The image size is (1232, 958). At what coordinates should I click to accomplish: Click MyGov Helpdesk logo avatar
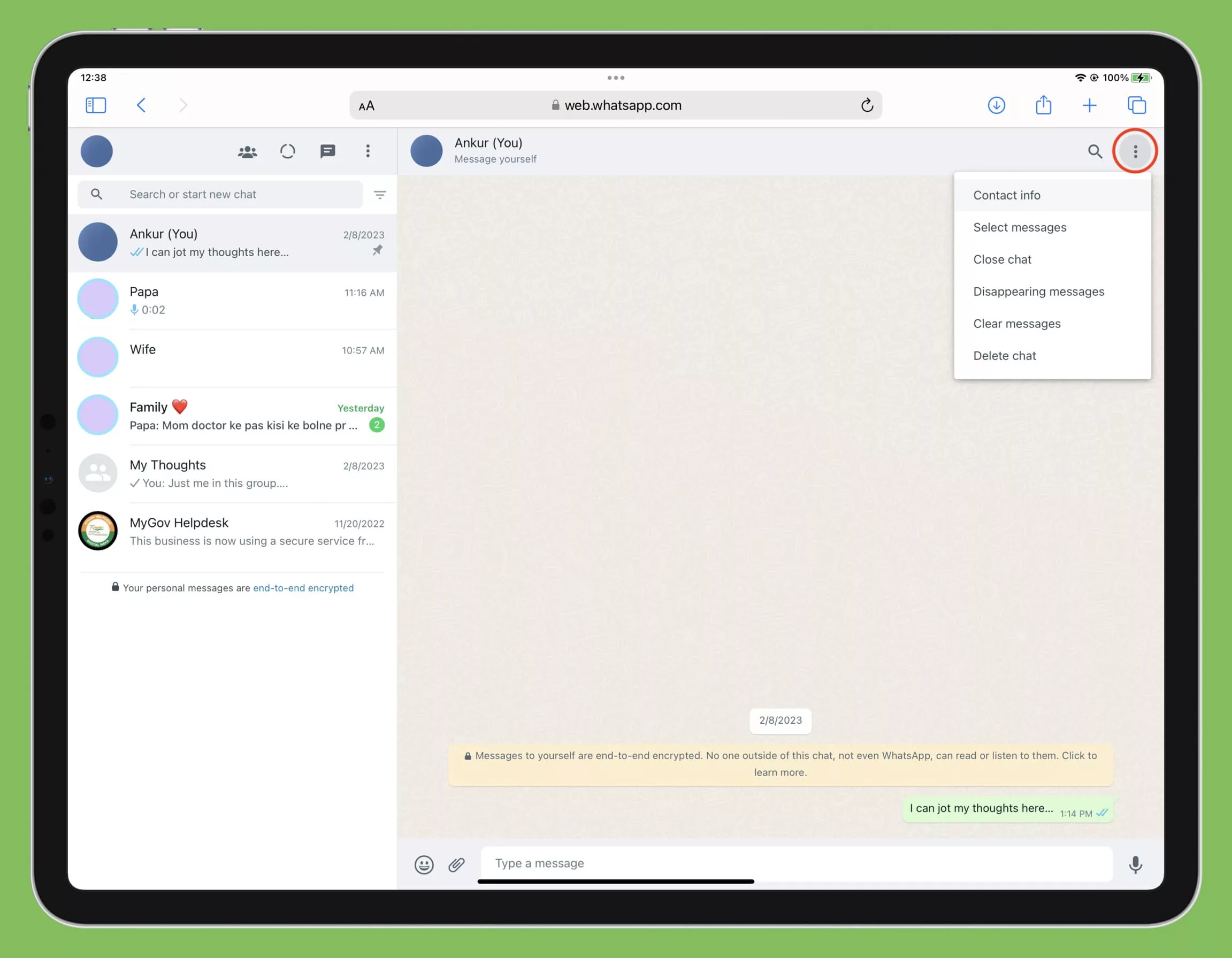click(x=97, y=530)
